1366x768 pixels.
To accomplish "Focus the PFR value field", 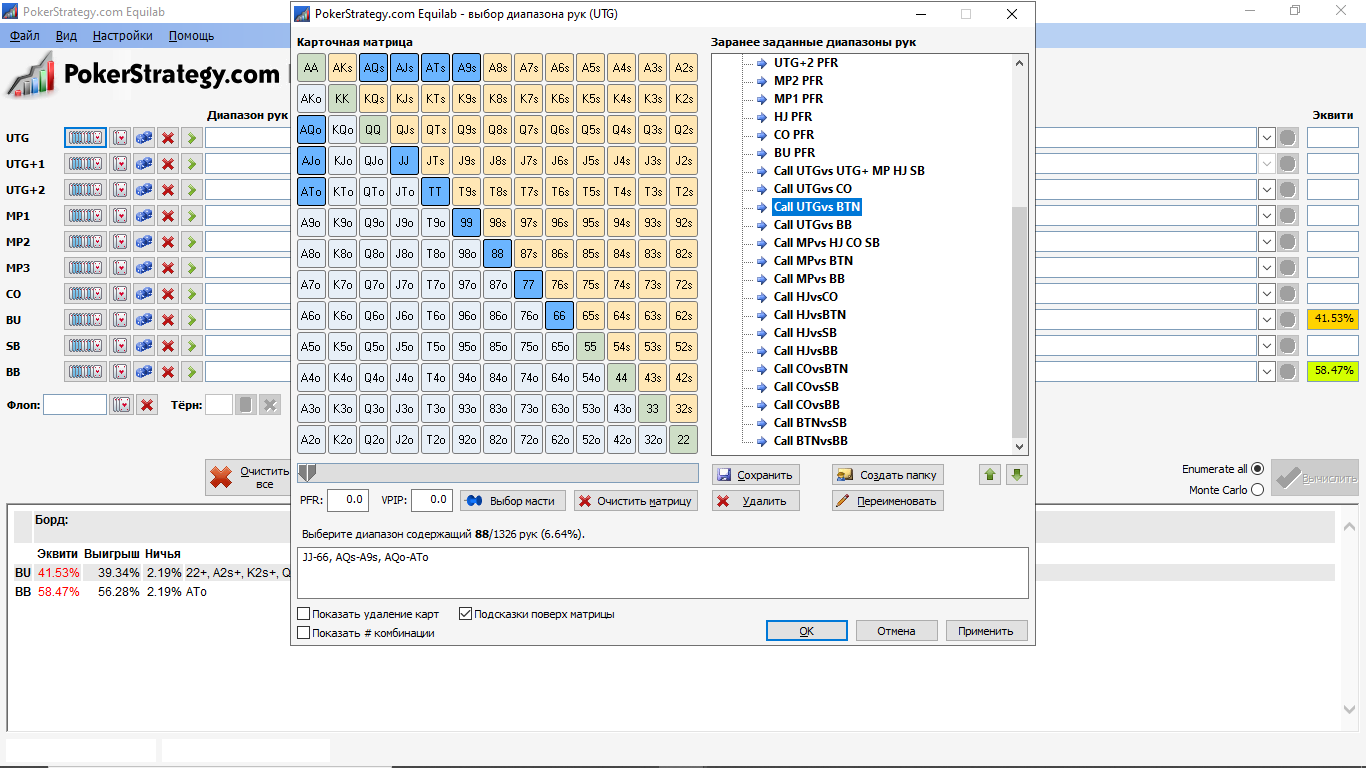I will click(348, 499).
